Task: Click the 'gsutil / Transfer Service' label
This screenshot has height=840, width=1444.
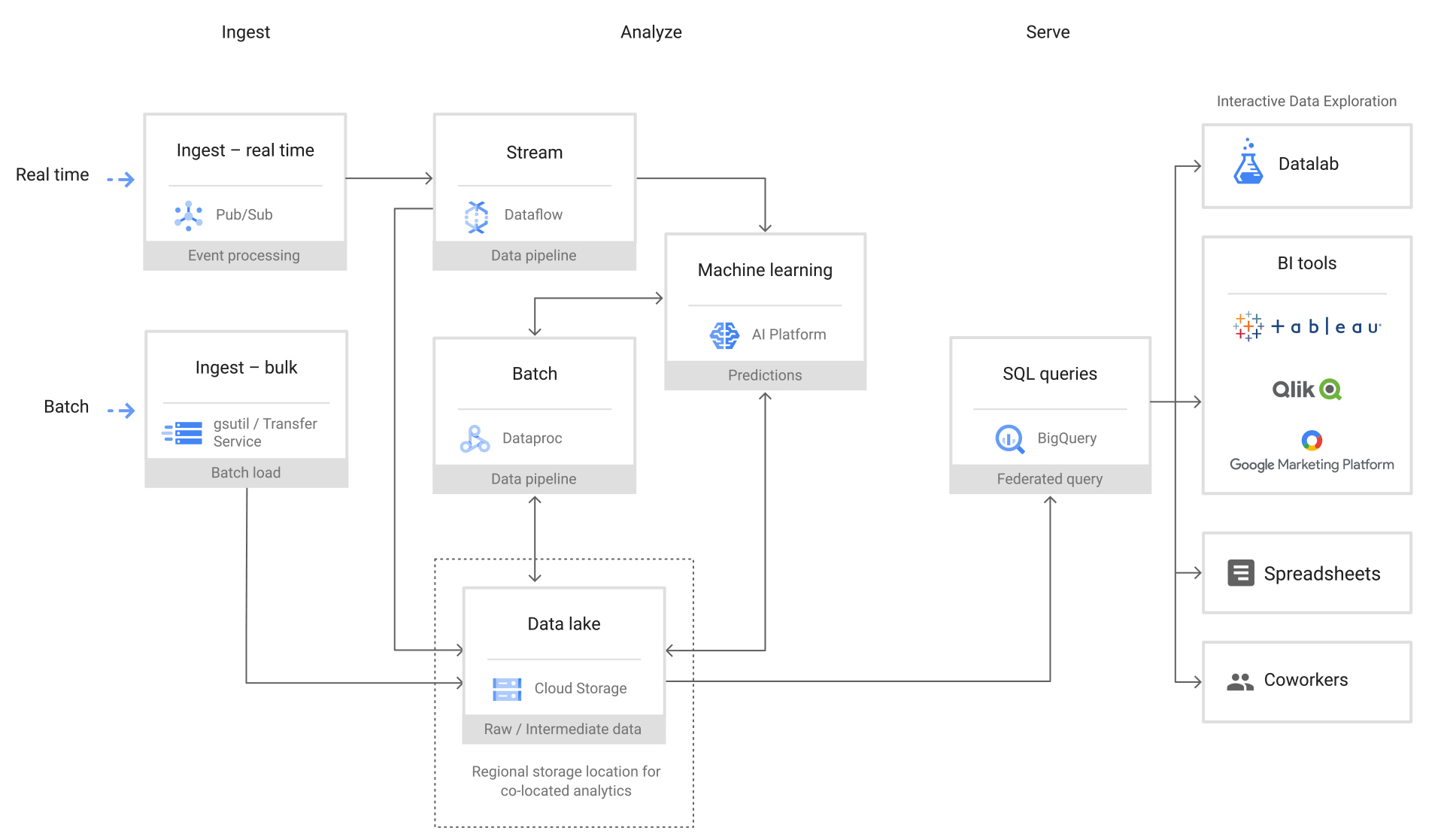Action: (x=265, y=433)
